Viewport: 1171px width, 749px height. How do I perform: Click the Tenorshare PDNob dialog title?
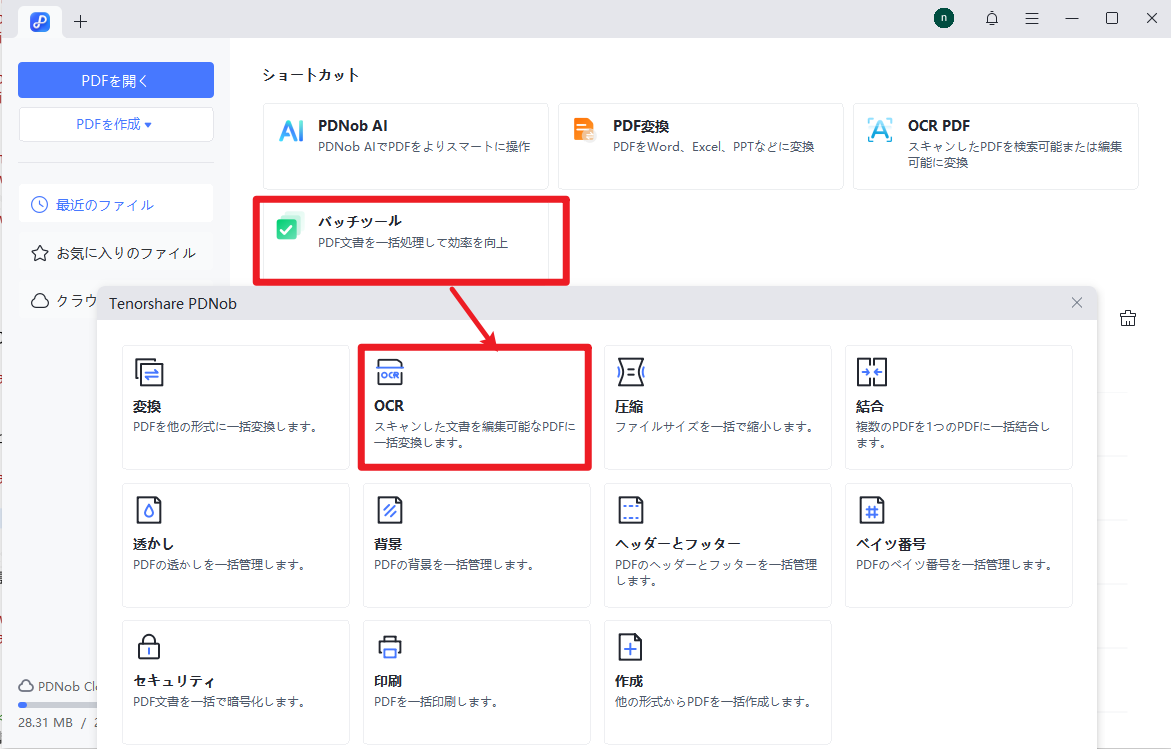point(173,303)
